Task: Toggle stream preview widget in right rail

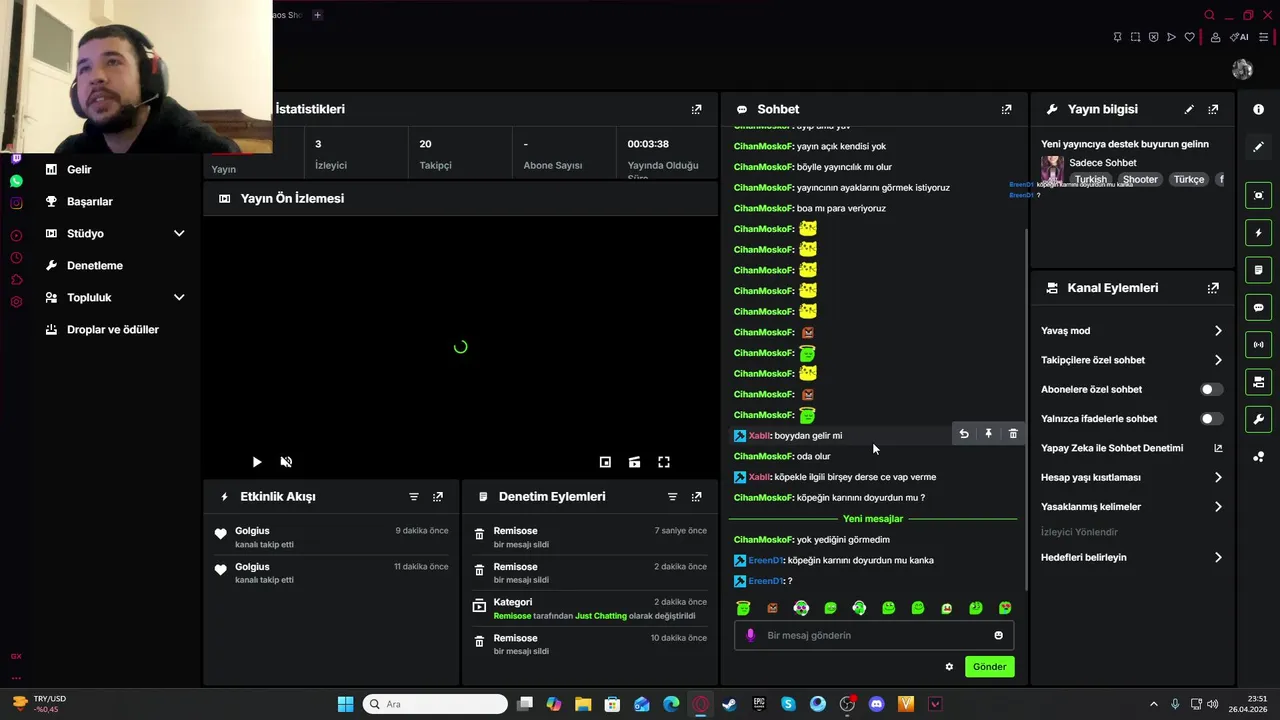Action: [x=1258, y=195]
